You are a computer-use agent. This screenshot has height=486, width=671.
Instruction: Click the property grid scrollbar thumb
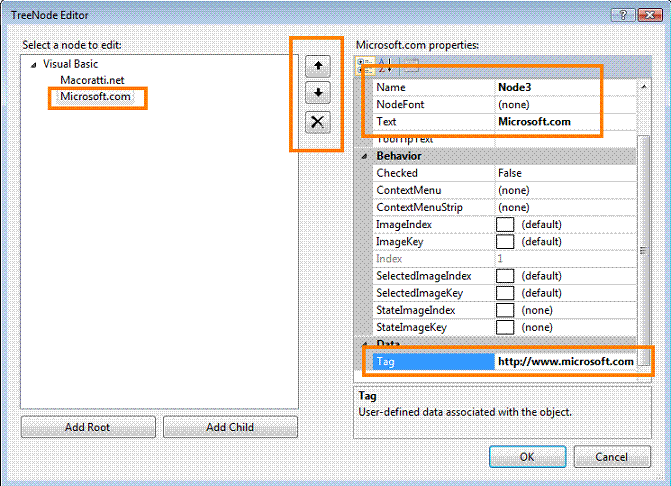tap(644, 250)
